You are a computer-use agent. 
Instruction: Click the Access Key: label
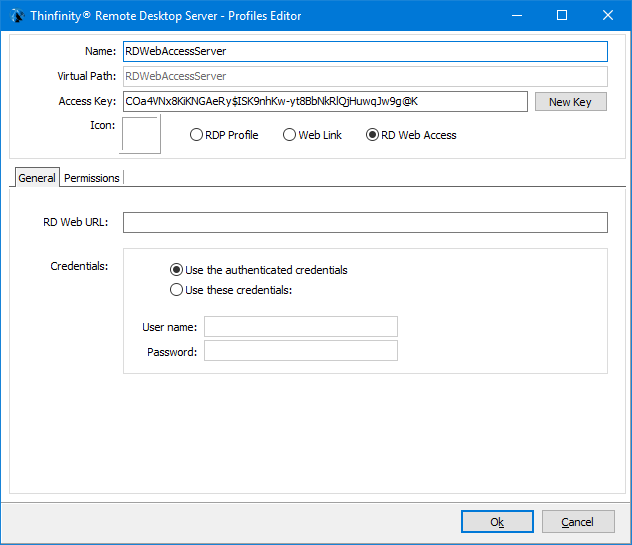87,101
